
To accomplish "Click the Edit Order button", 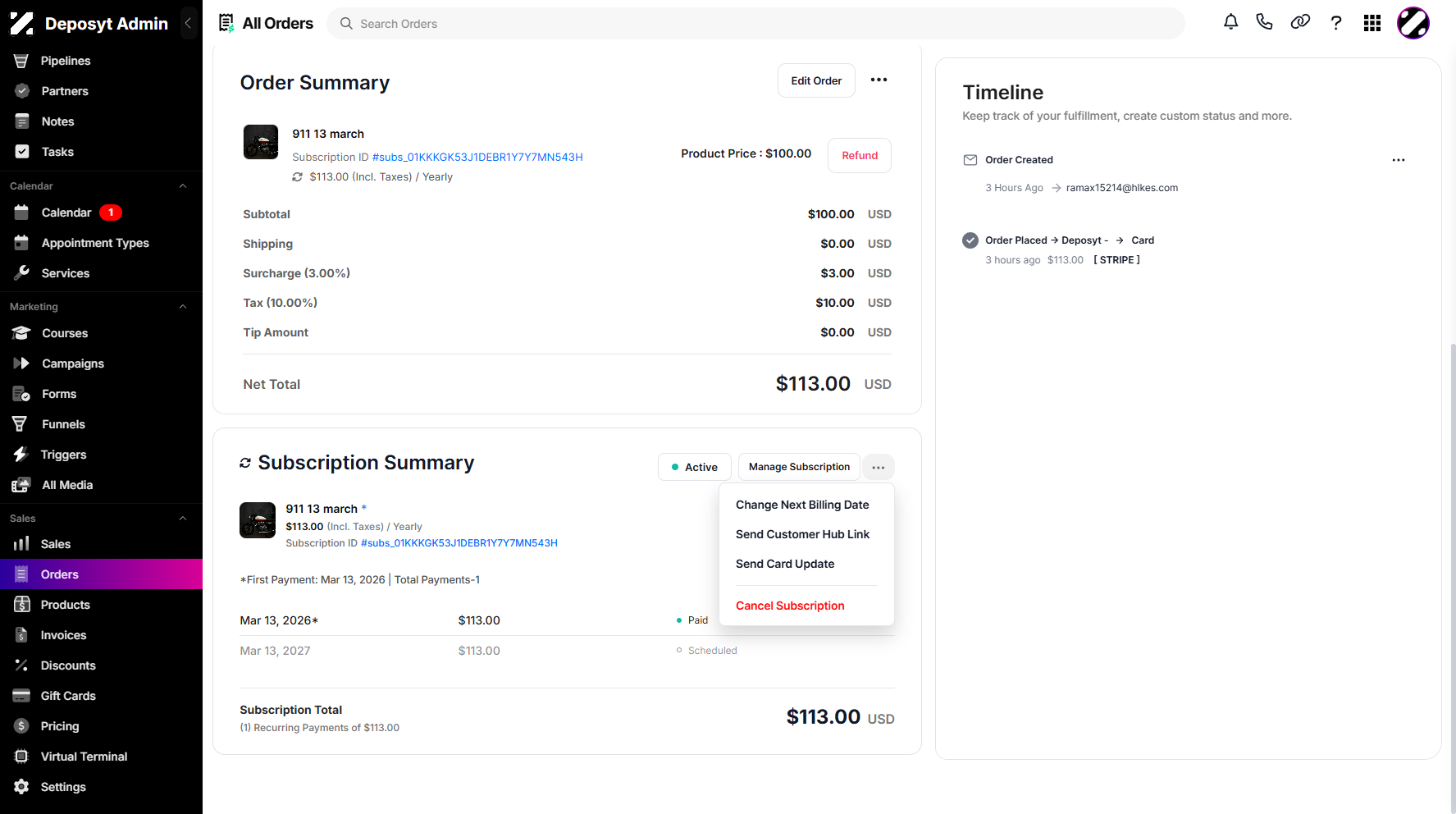I will click(816, 80).
